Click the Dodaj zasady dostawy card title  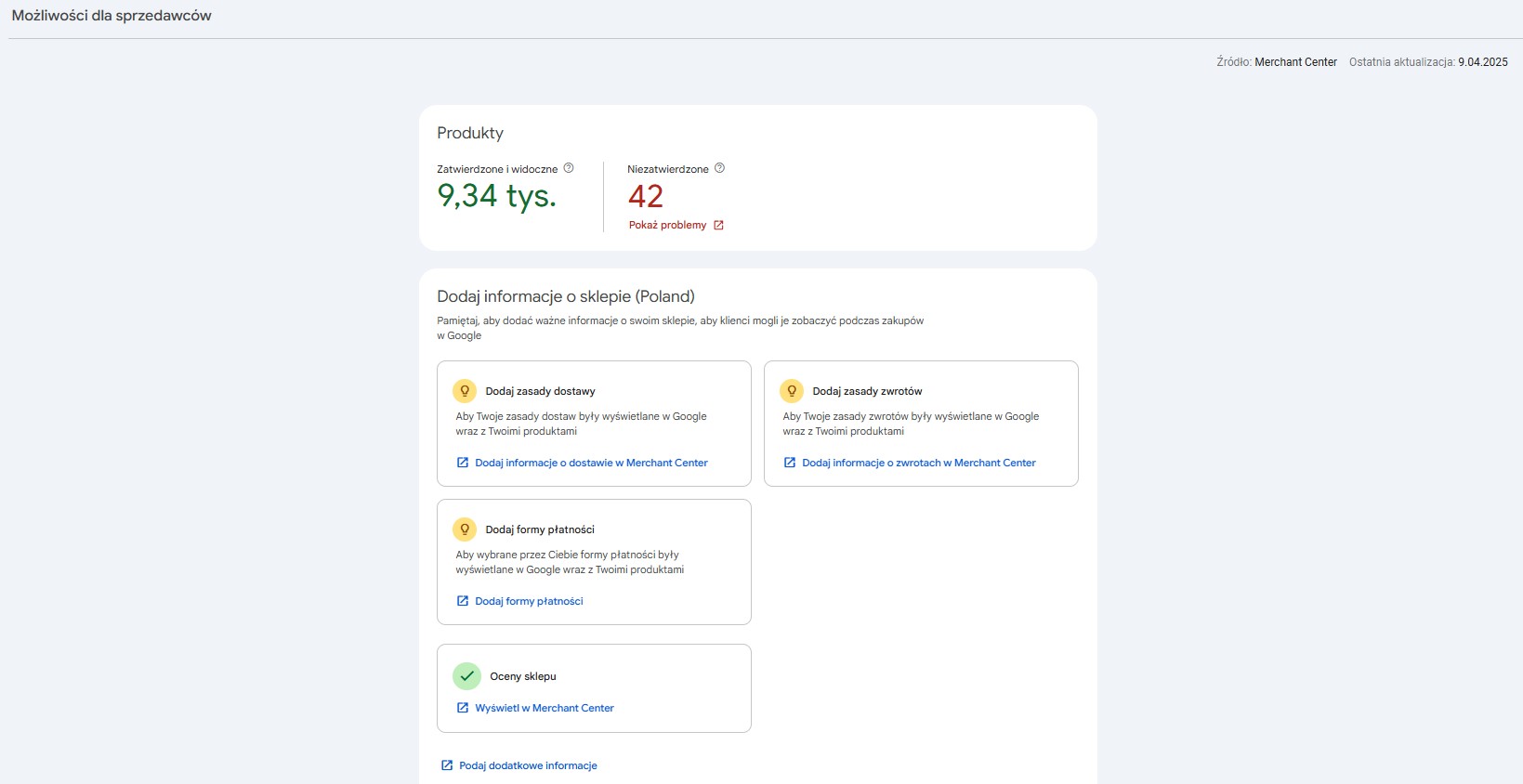coord(540,391)
